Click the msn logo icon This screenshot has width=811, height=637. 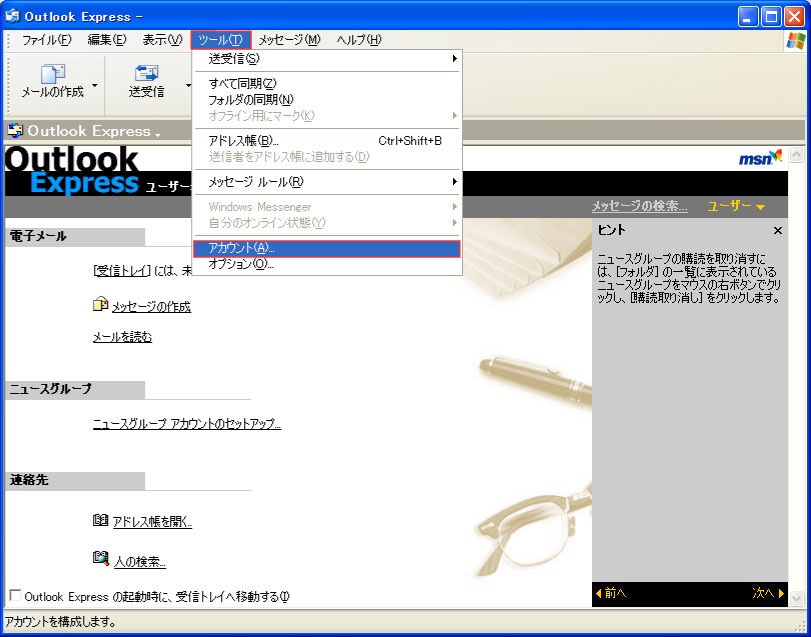pyautogui.click(x=760, y=158)
